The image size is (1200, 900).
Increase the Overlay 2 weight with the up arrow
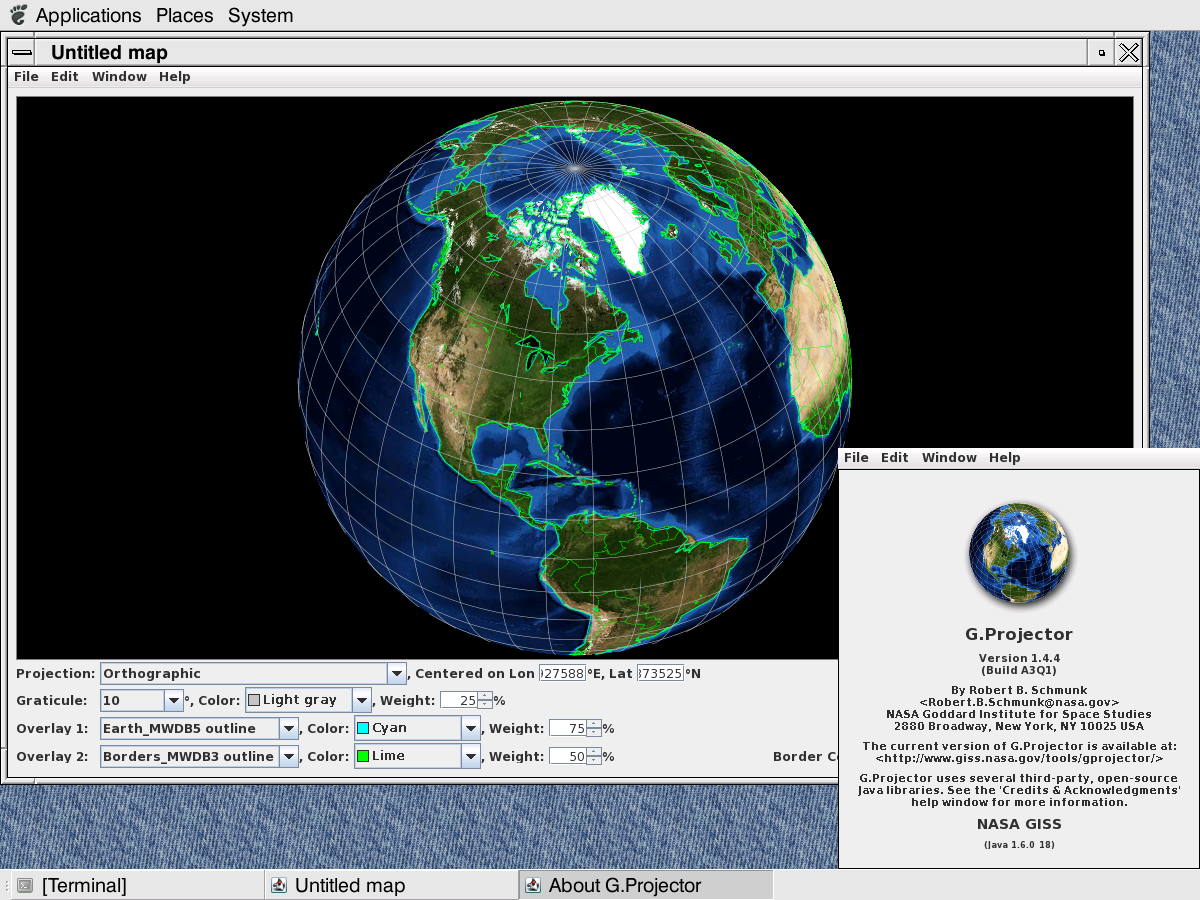coord(594,752)
